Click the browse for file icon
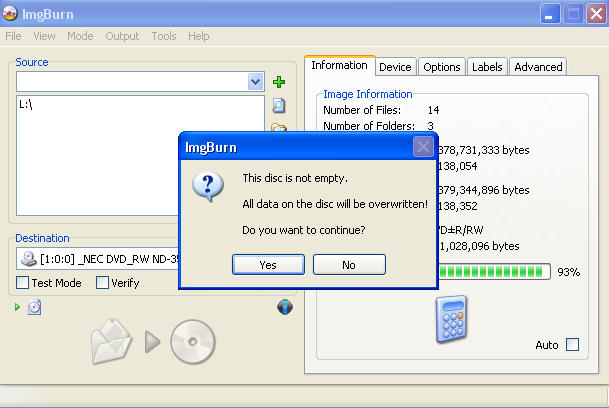This screenshot has width=609, height=408. pos(278,105)
